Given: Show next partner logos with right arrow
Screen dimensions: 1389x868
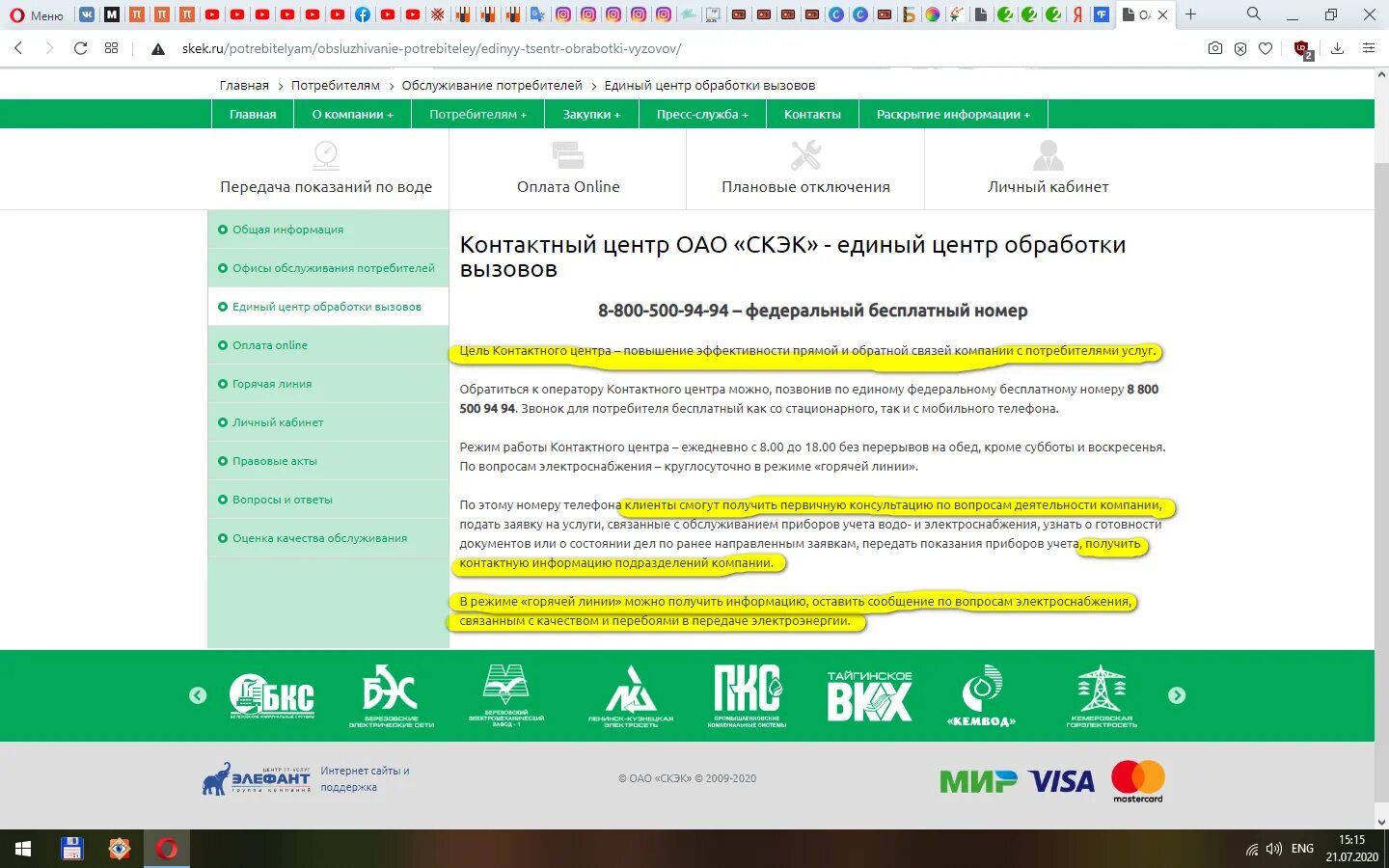Looking at the screenshot, I should (x=1177, y=695).
